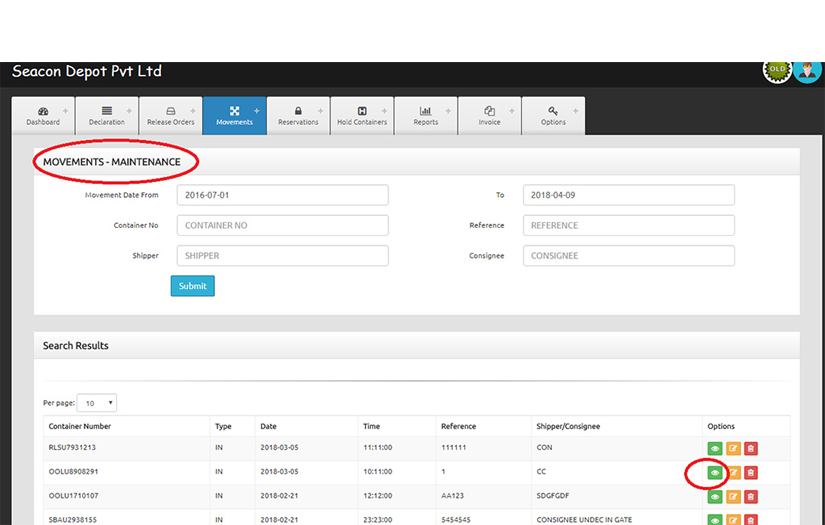Open the Invoice tab
Image resolution: width=825 pixels, height=525 pixels.
tap(489, 116)
